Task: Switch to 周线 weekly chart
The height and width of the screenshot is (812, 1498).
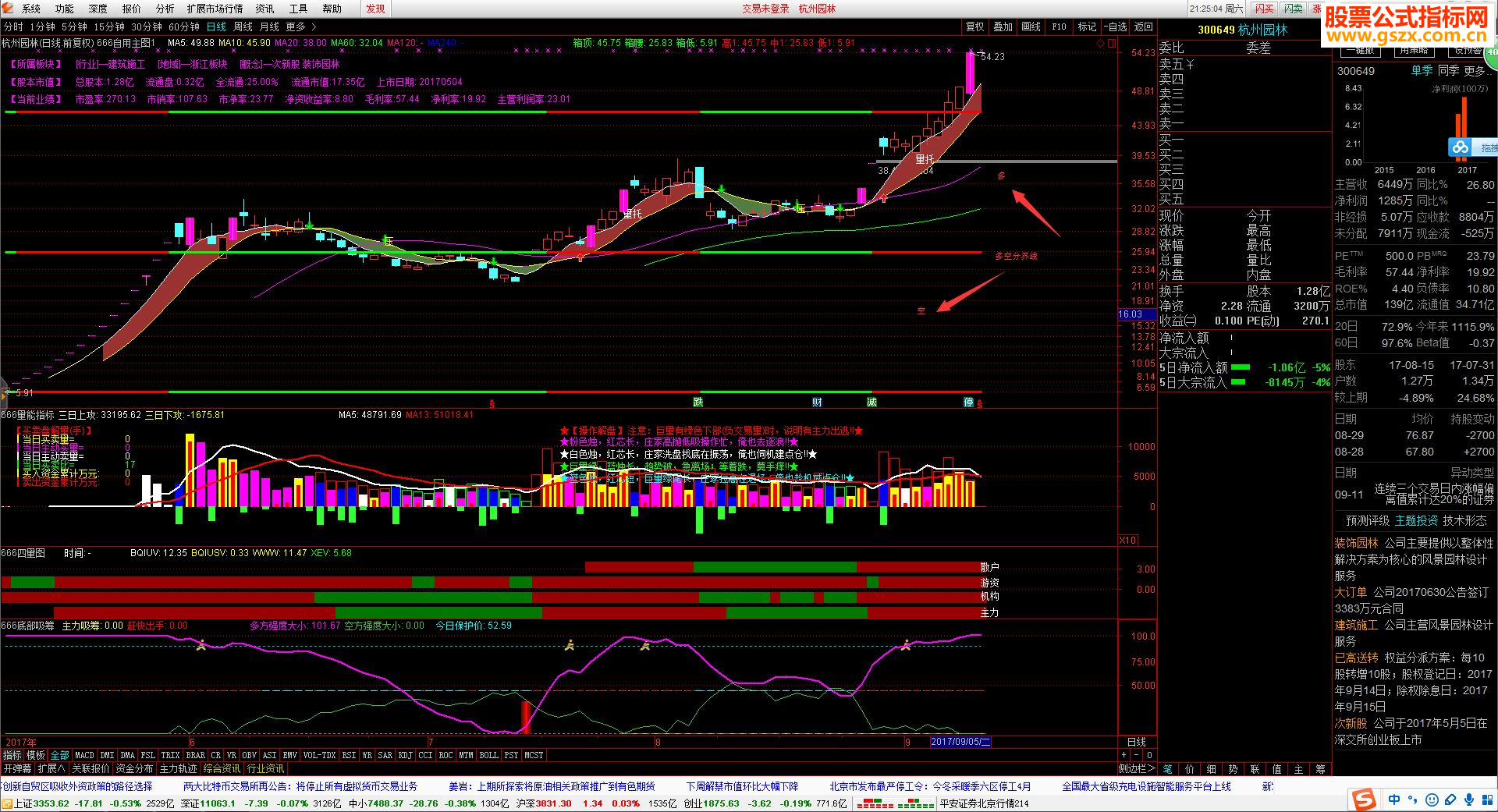Action: [243, 27]
